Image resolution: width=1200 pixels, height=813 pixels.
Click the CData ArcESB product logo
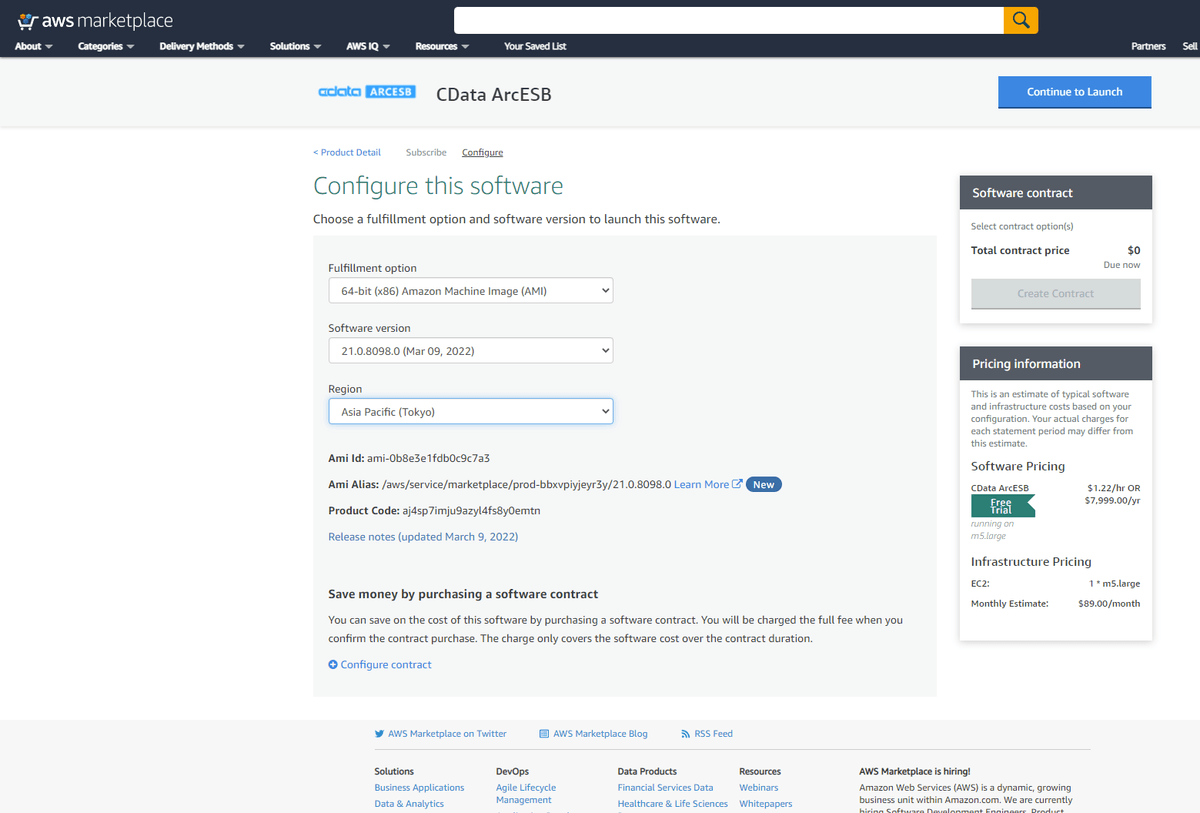(x=366, y=92)
